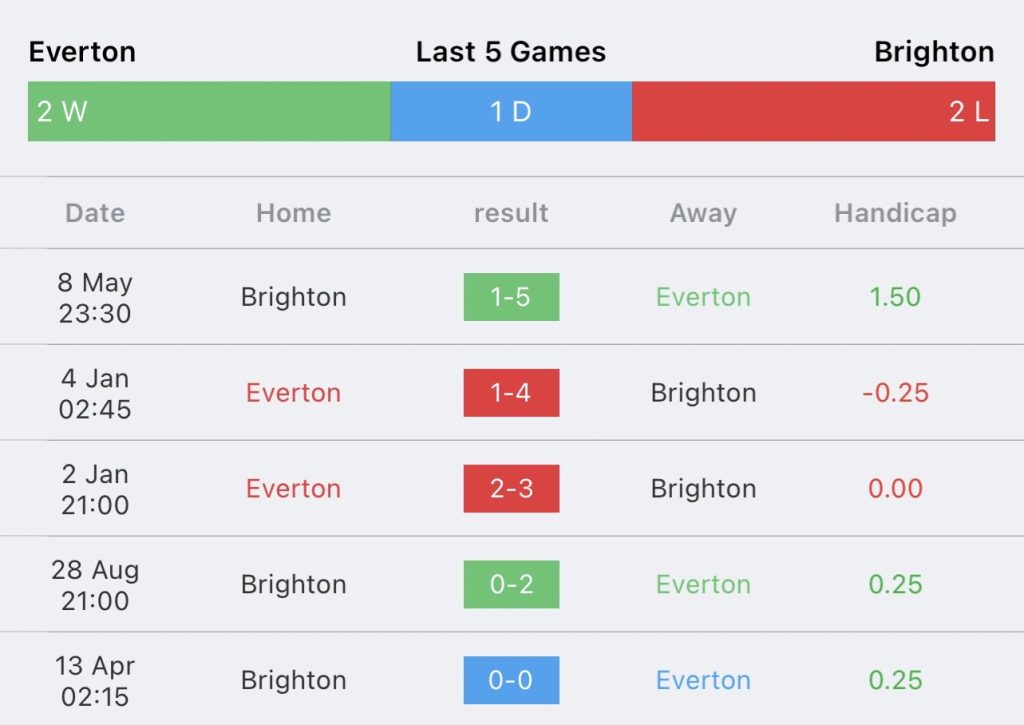This screenshot has height=725, width=1024.
Task: Open the red 1-4 score badge
Action: tap(511, 393)
